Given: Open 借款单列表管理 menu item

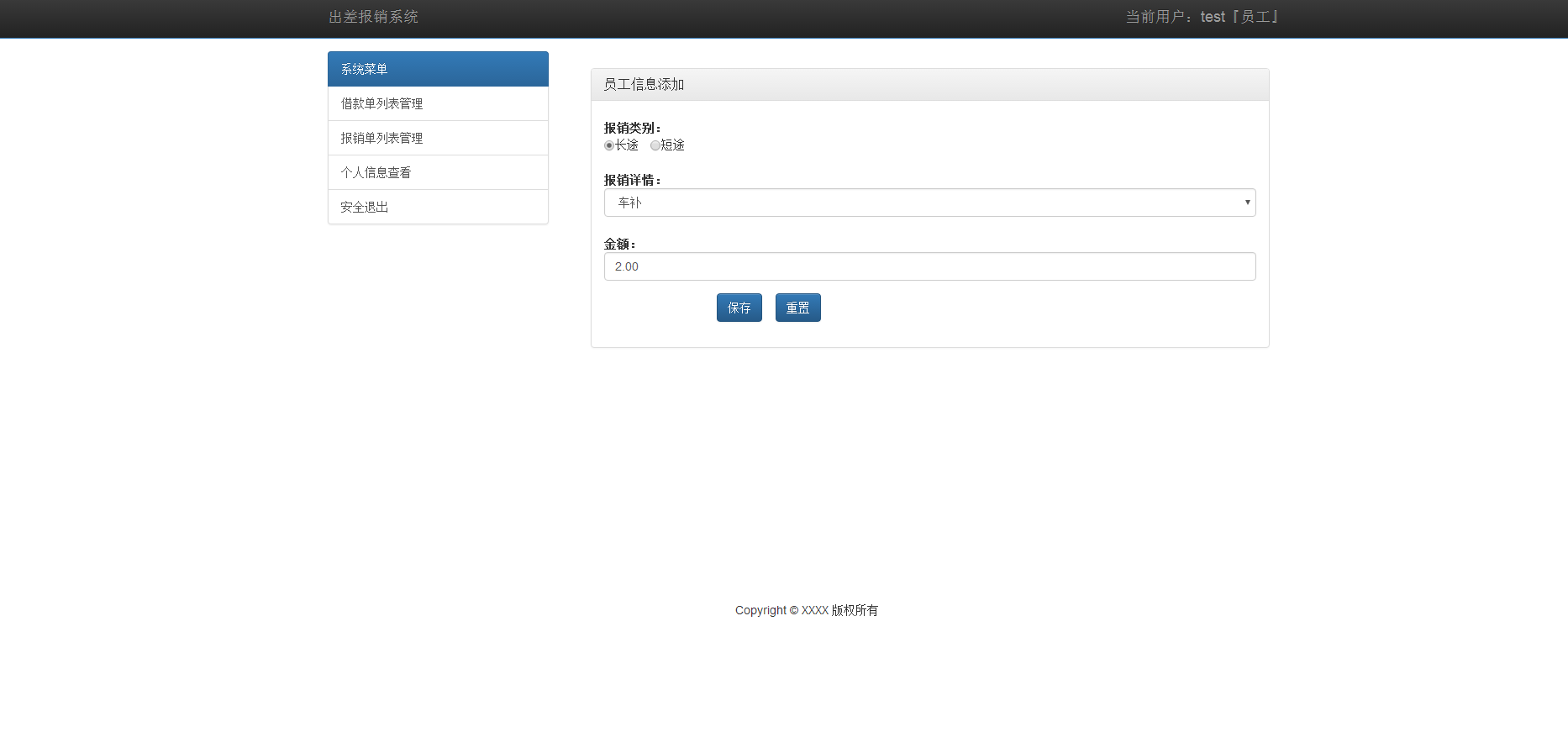Looking at the screenshot, I should pyautogui.click(x=438, y=103).
